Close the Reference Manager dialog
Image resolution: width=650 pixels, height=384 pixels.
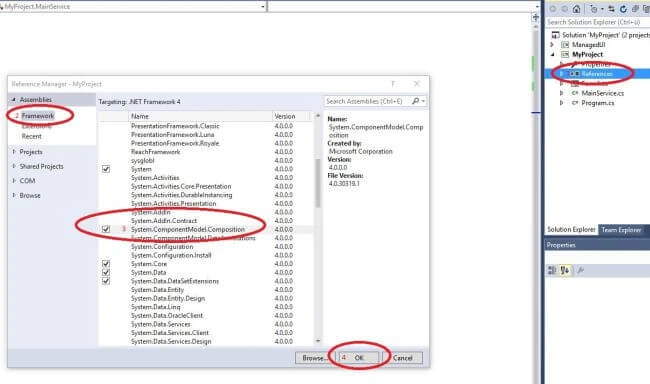tap(417, 84)
